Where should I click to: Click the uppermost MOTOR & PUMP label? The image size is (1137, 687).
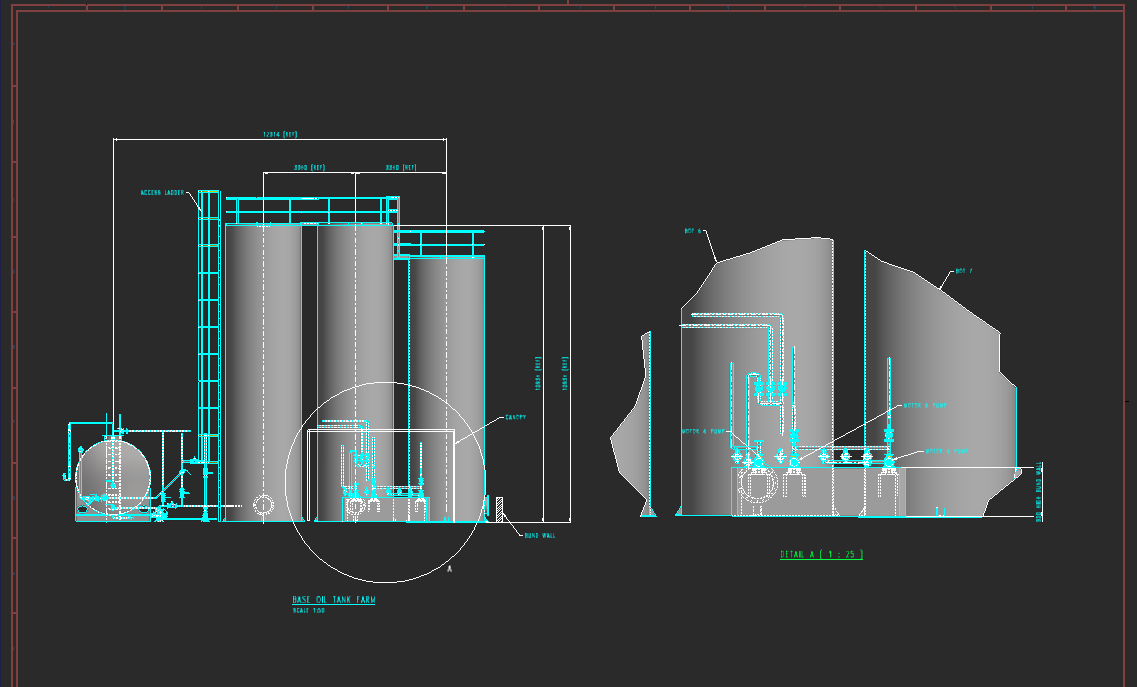point(925,406)
